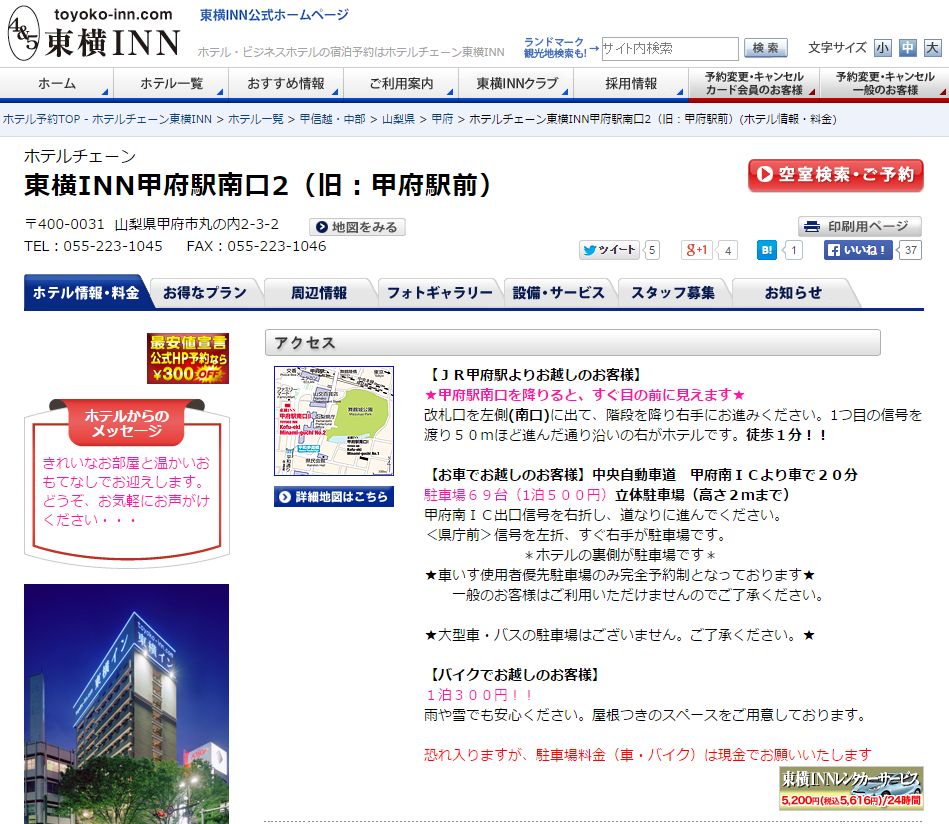The height and width of the screenshot is (824, 949).
Task: Set text size to 小
Action: tap(882, 48)
